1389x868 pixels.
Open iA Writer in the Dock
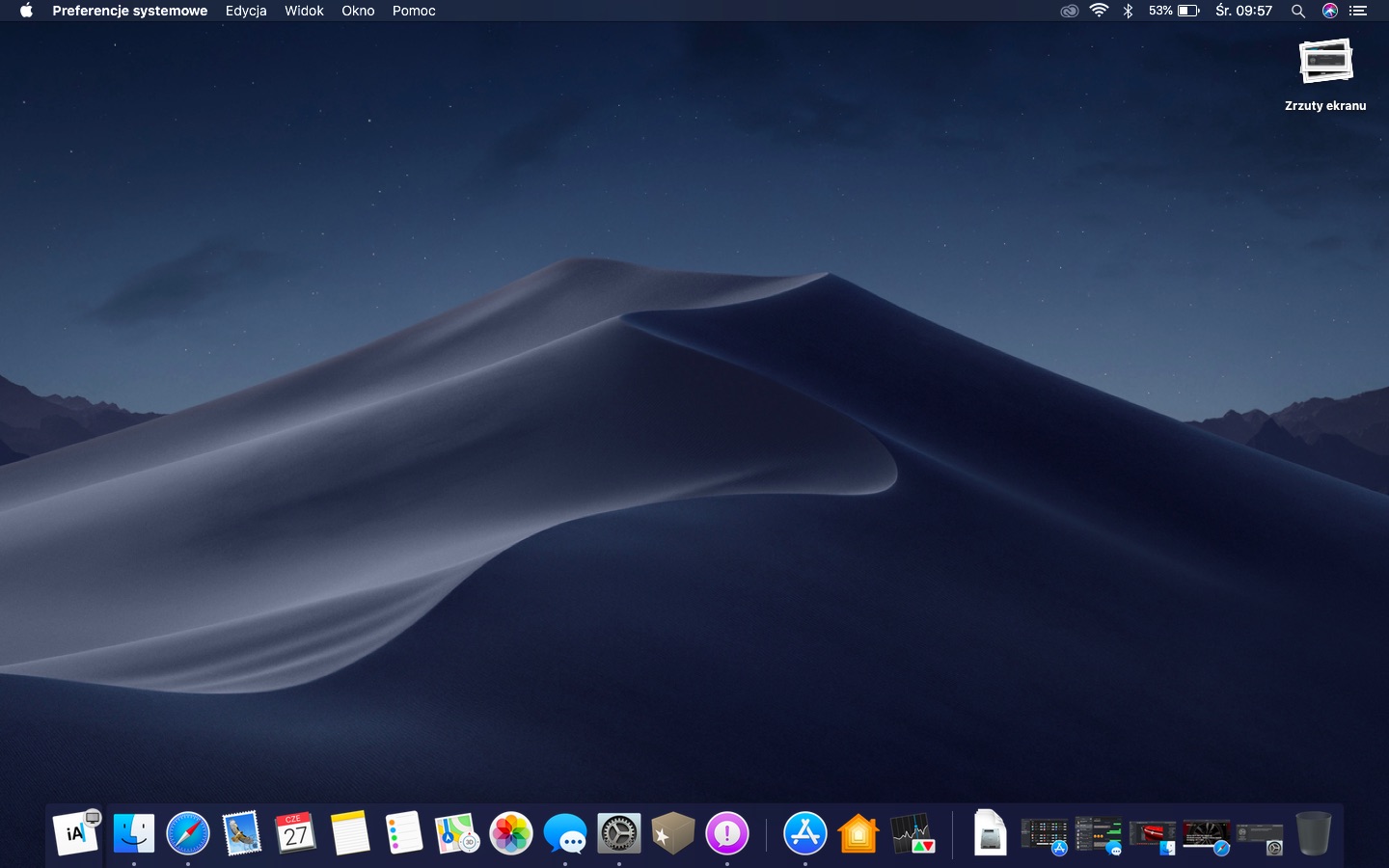tap(76, 833)
